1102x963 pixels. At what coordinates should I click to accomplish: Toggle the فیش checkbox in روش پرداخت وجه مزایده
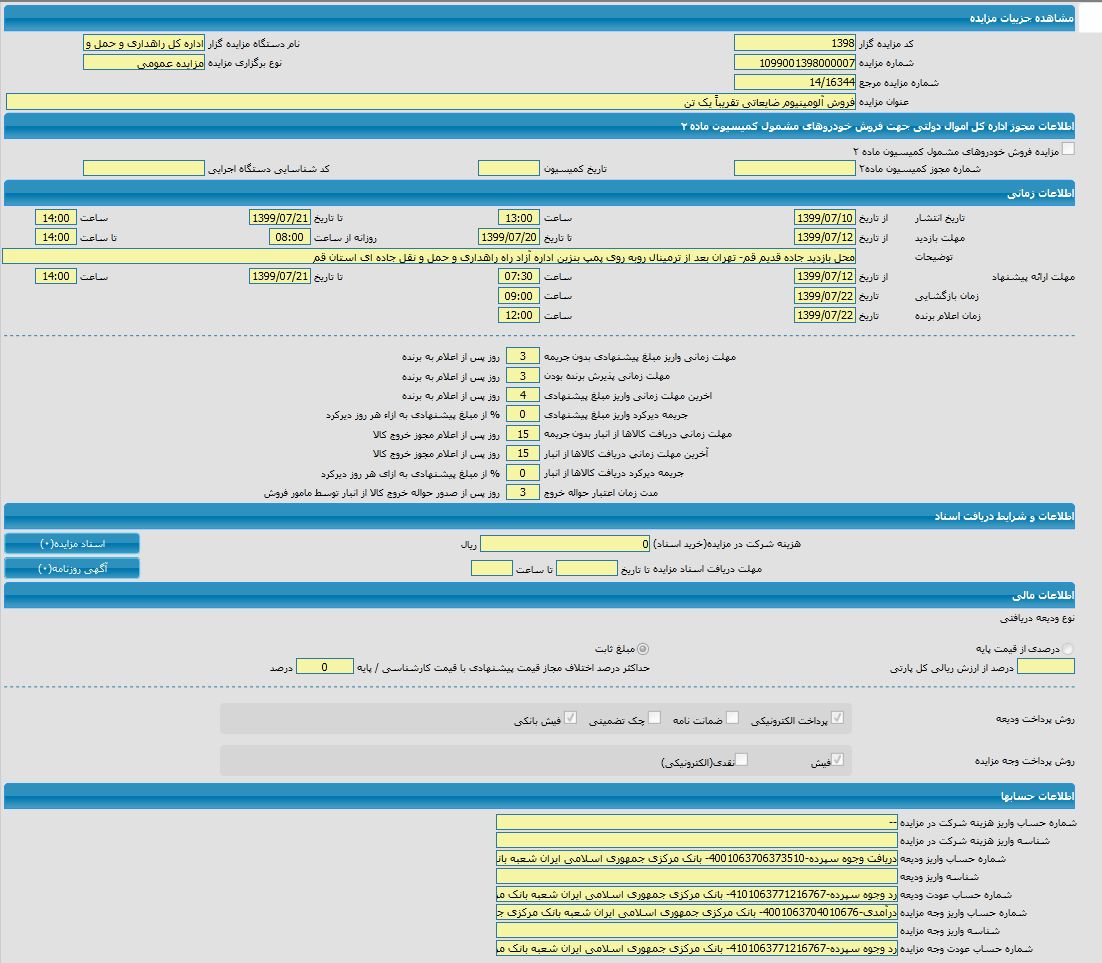point(837,760)
